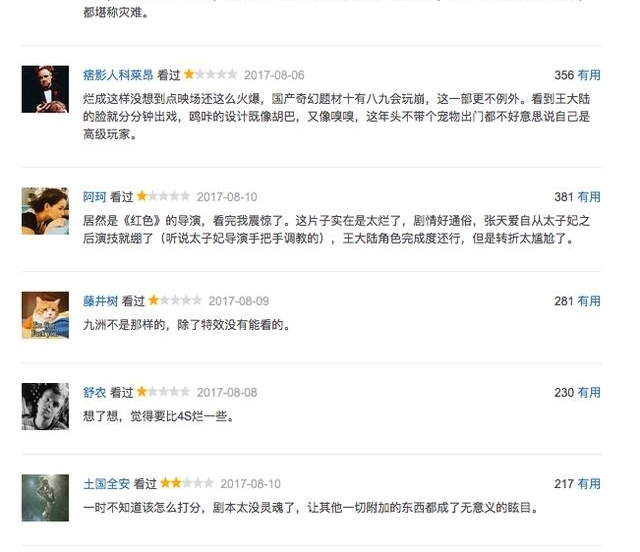The image size is (640, 552).
Task: Mark the 217-vote review as 有用
Action: (x=589, y=484)
